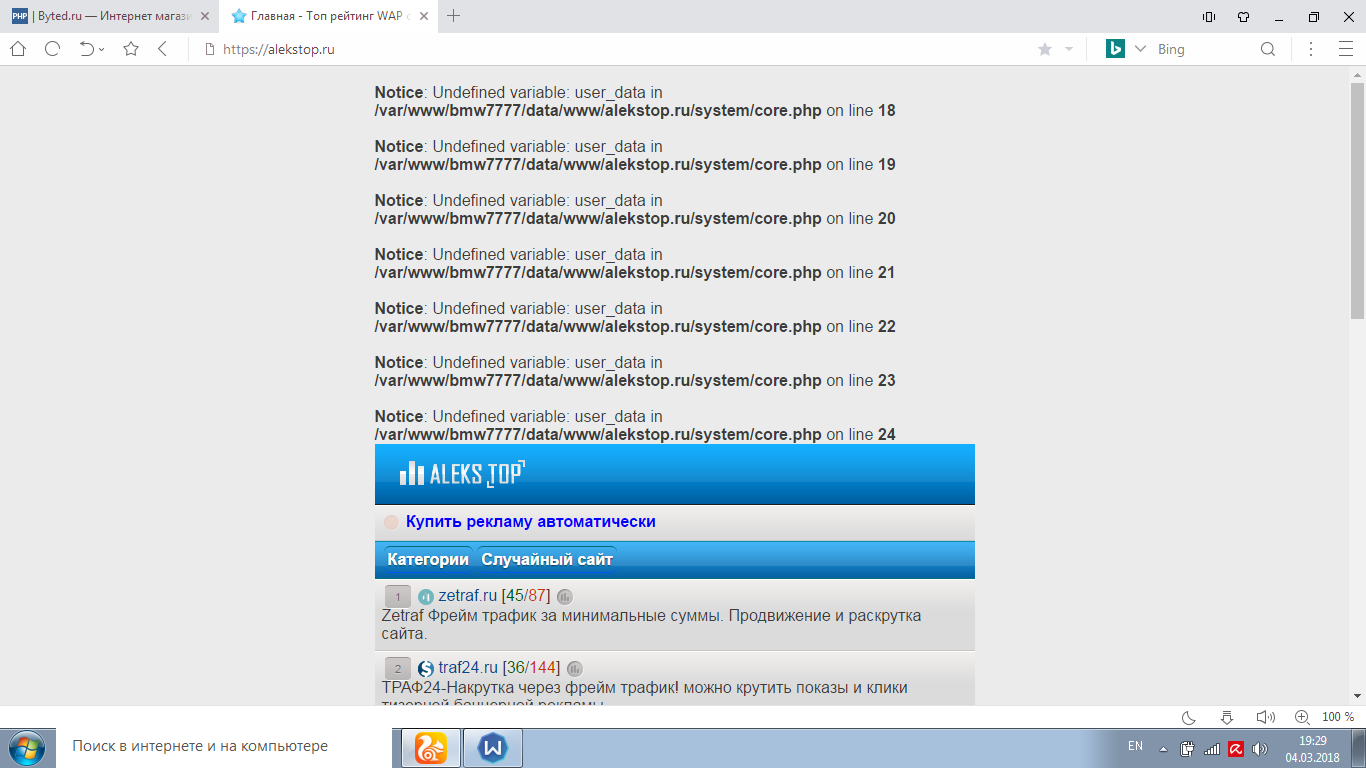Open the traf24.ru site link
This screenshot has width=1366, height=768.
coord(467,668)
